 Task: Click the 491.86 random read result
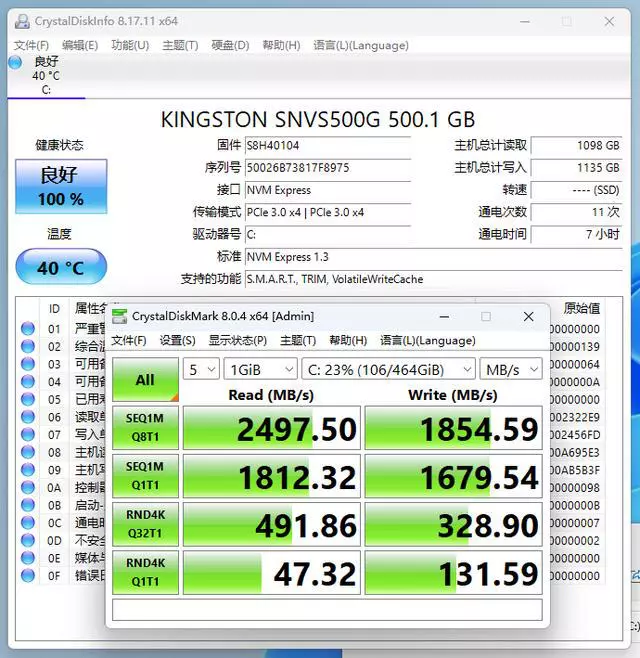(x=272, y=524)
